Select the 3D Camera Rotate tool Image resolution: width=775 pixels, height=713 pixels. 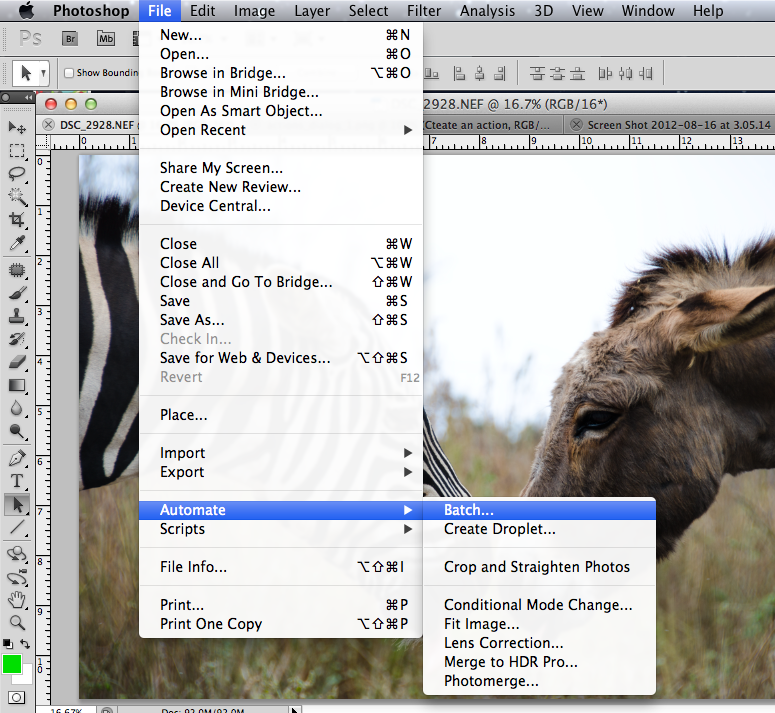tap(17, 577)
